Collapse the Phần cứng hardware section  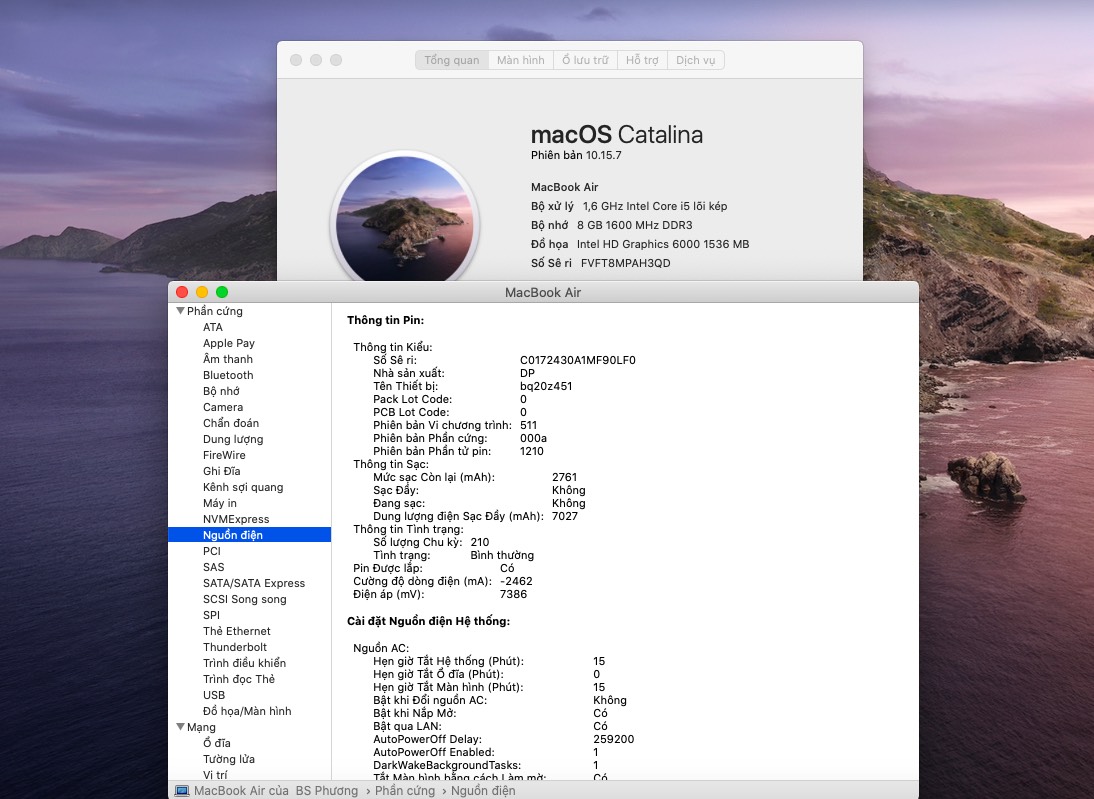coord(181,311)
